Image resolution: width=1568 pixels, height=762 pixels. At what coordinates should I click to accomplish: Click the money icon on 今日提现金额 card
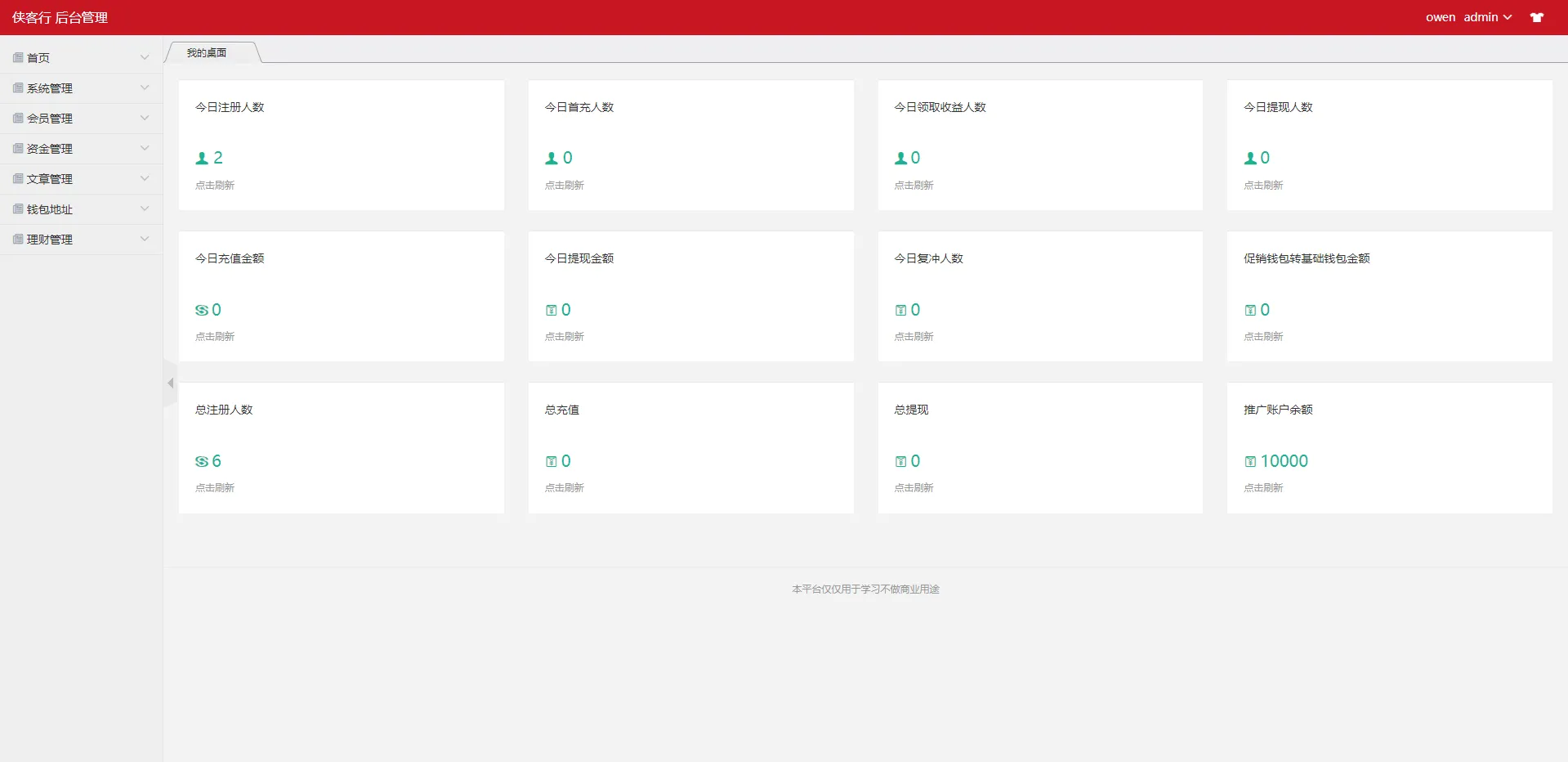pos(551,309)
